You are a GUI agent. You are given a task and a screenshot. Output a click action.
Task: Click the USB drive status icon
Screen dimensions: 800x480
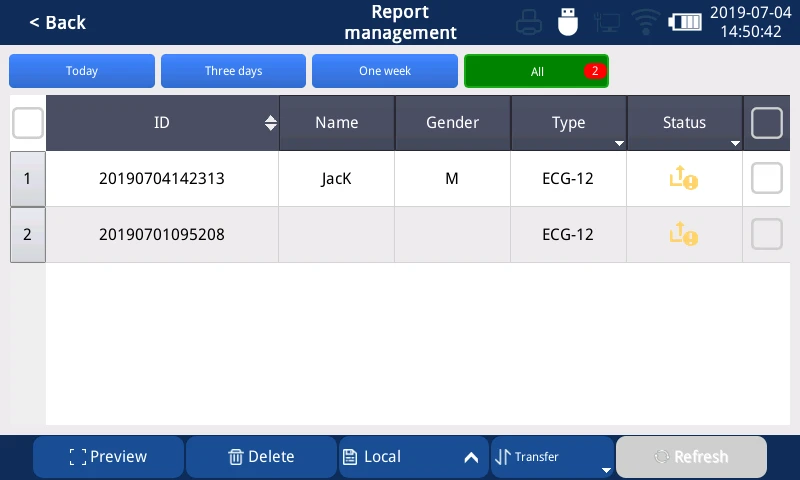pos(567,22)
